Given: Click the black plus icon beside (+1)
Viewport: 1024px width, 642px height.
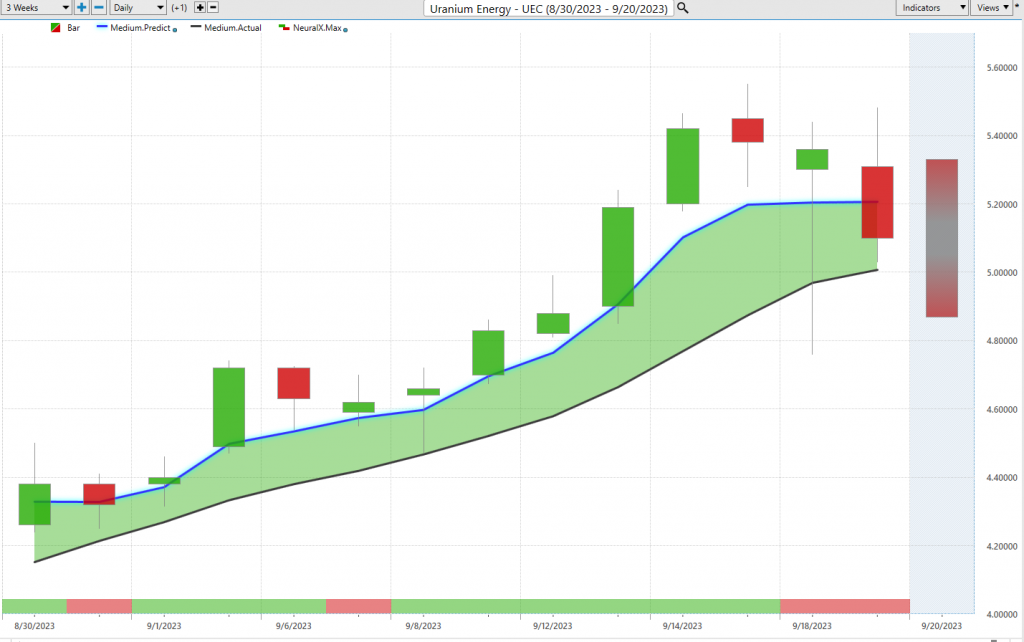Looking at the screenshot, I should coord(200,8).
